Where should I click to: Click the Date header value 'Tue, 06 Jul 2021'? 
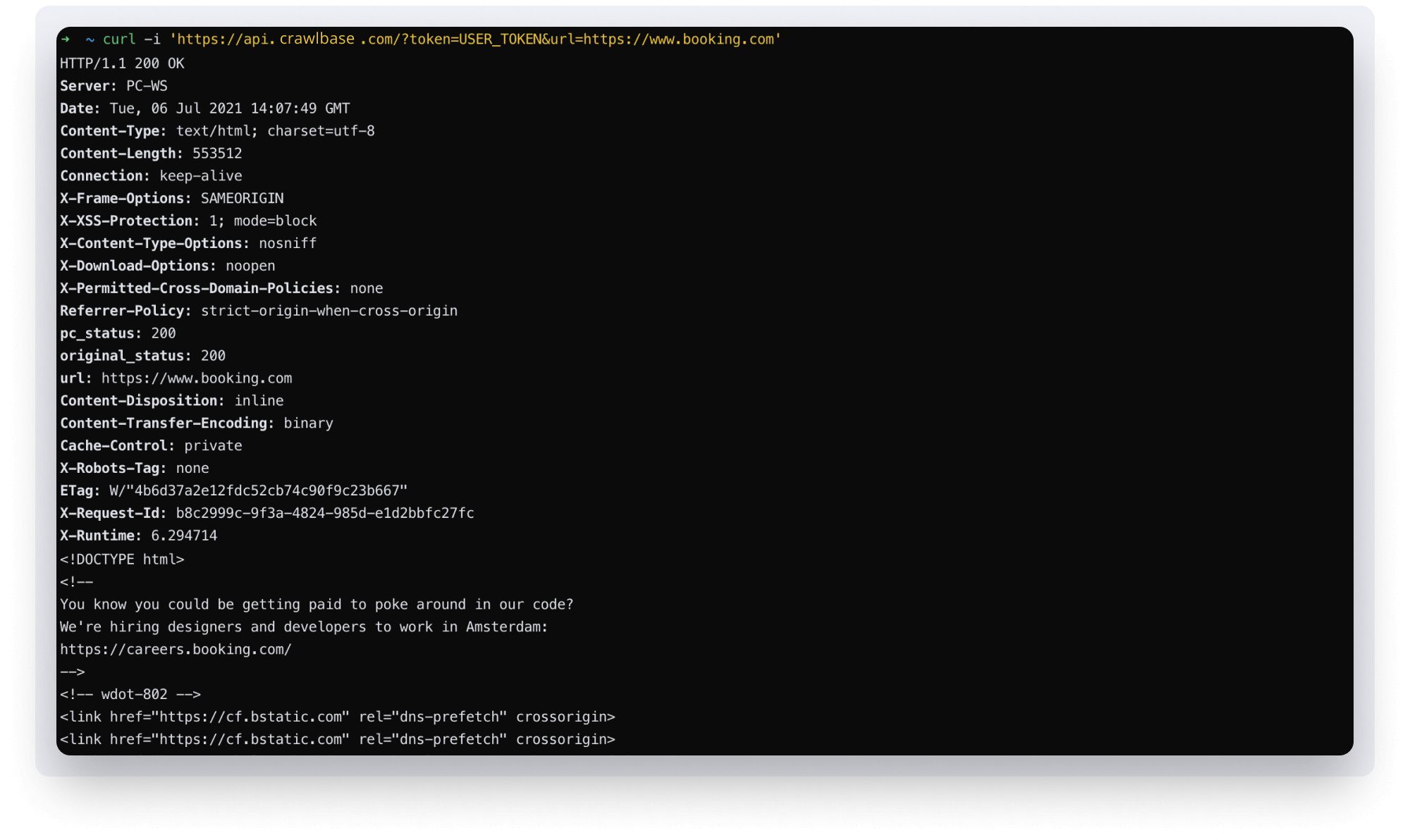pyautogui.click(x=176, y=109)
